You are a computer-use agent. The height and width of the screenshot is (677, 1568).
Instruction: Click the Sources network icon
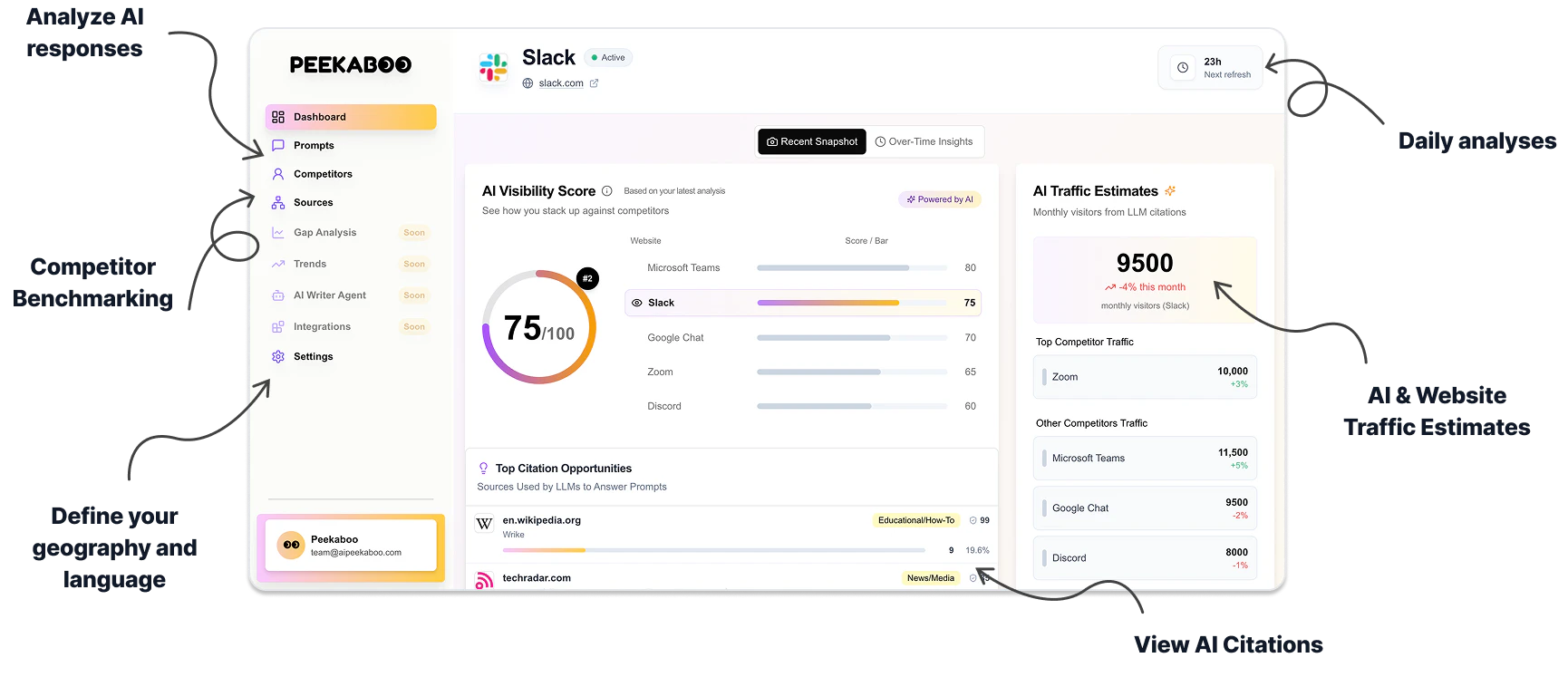pos(278,203)
